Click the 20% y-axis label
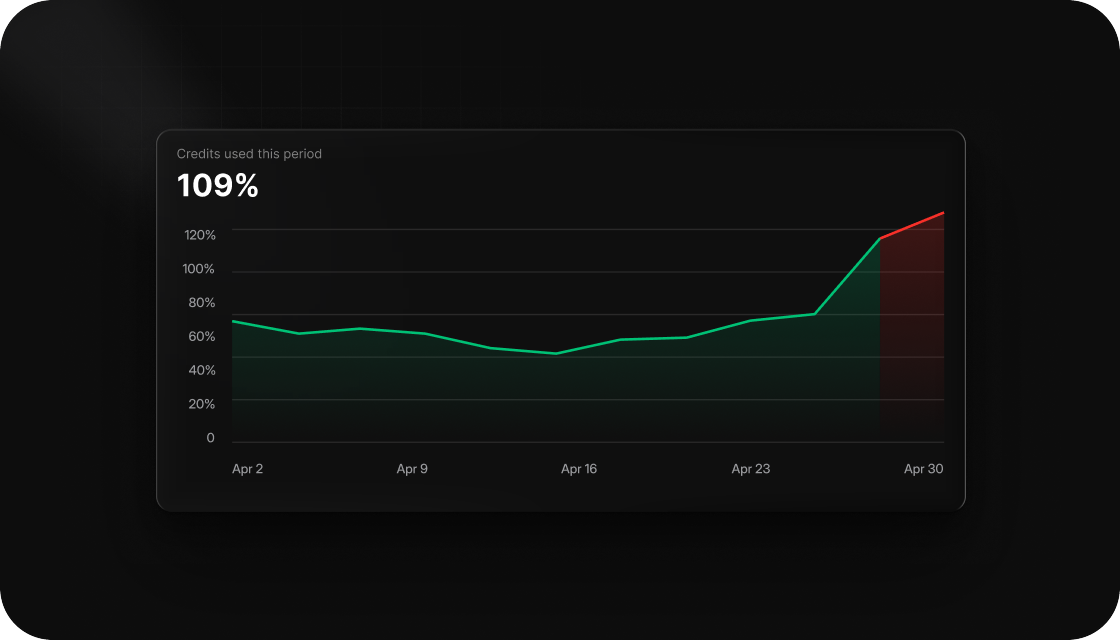The width and height of the screenshot is (1120, 640). point(201,404)
